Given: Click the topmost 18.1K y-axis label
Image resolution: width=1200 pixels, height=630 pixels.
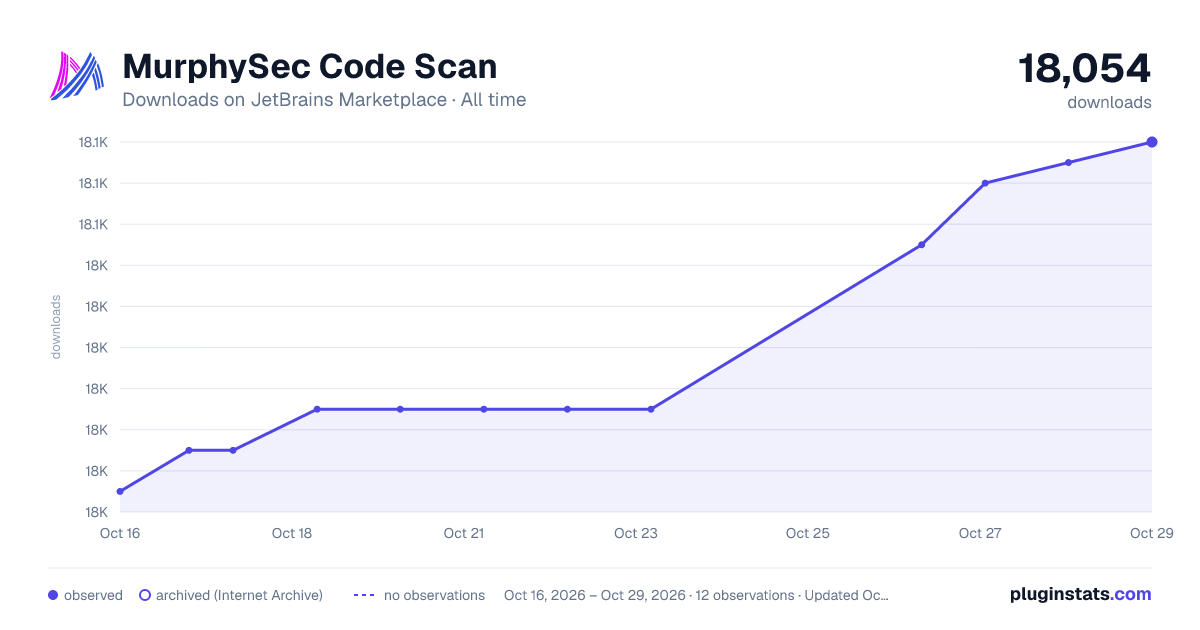Looking at the screenshot, I should coord(93,142).
